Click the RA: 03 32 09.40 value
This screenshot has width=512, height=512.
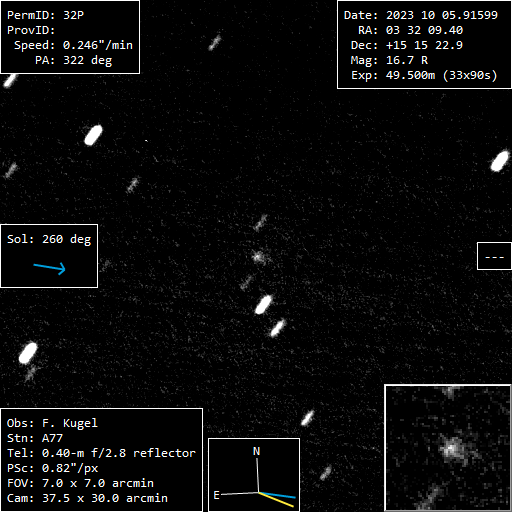[410, 30]
